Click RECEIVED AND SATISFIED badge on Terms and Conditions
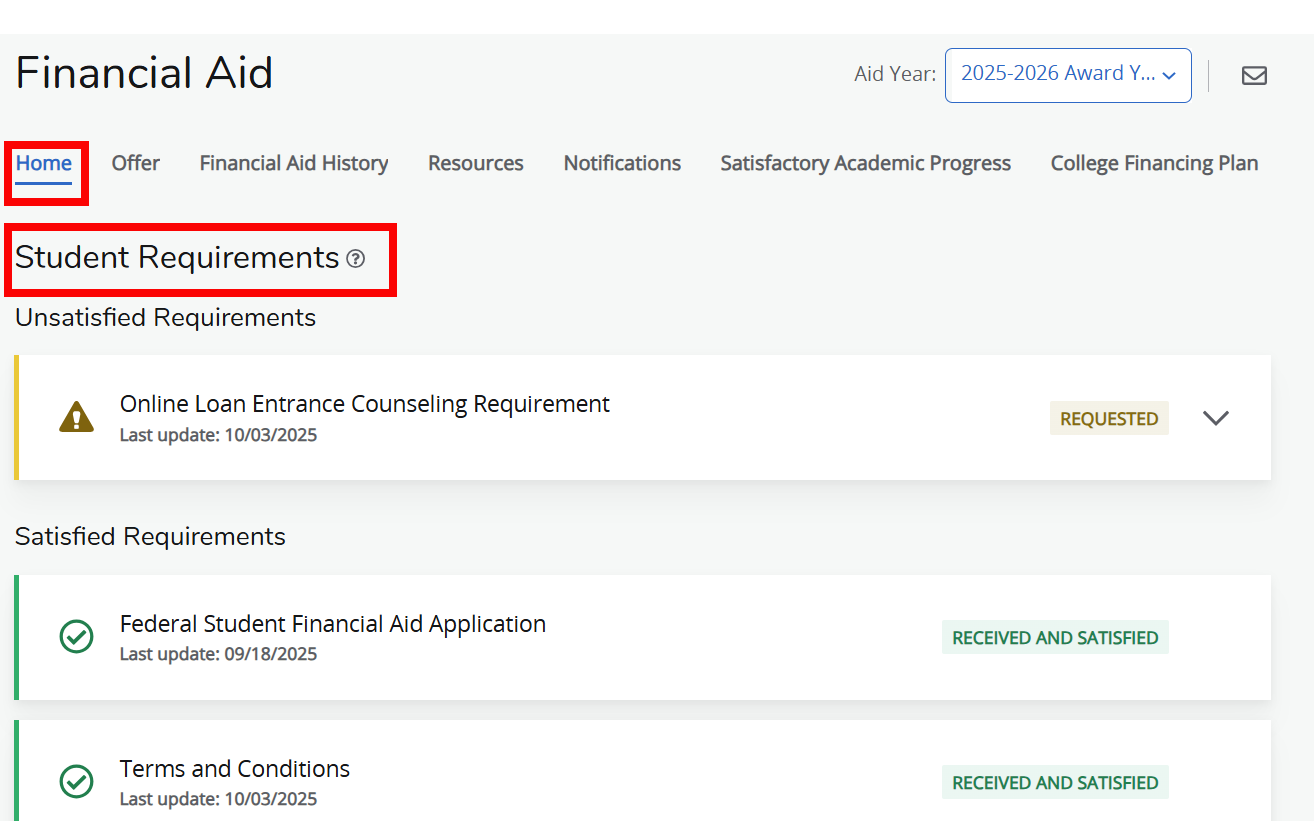 coord(1055,782)
